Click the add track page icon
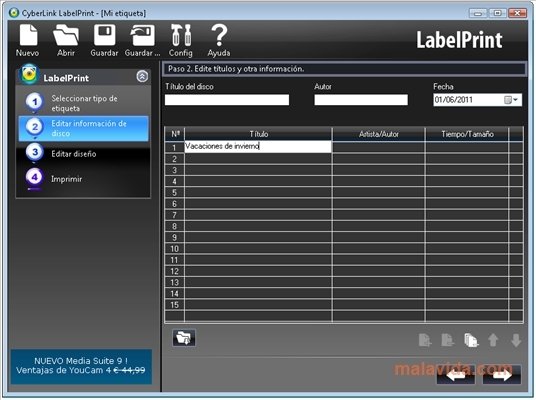 [x=425, y=340]
